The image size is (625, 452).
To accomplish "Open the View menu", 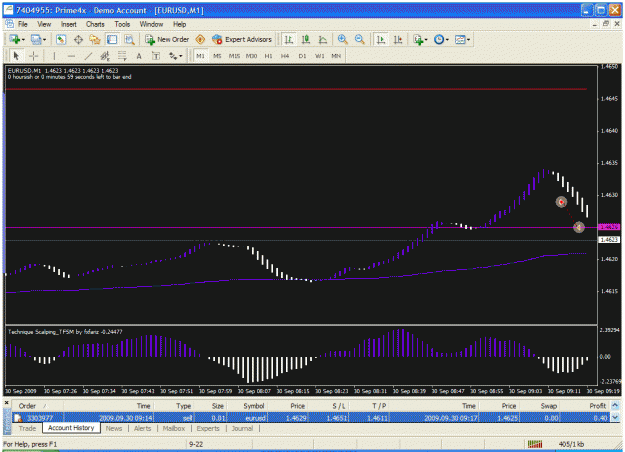I will (44, 24).
